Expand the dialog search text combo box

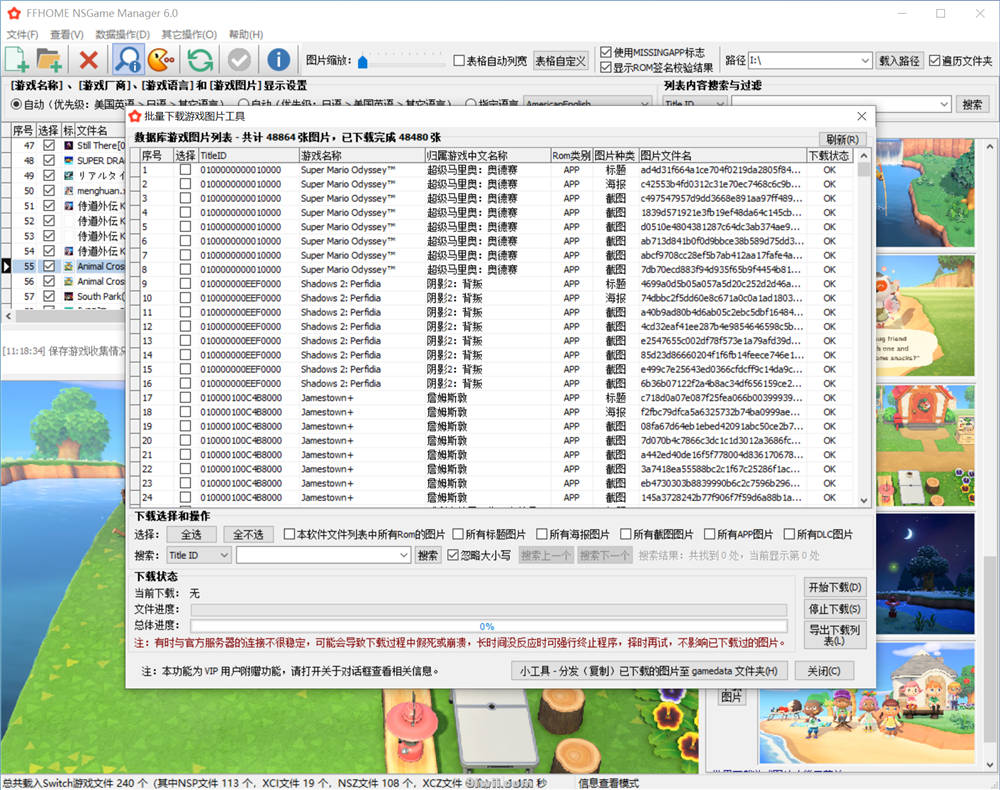point(404,555)
